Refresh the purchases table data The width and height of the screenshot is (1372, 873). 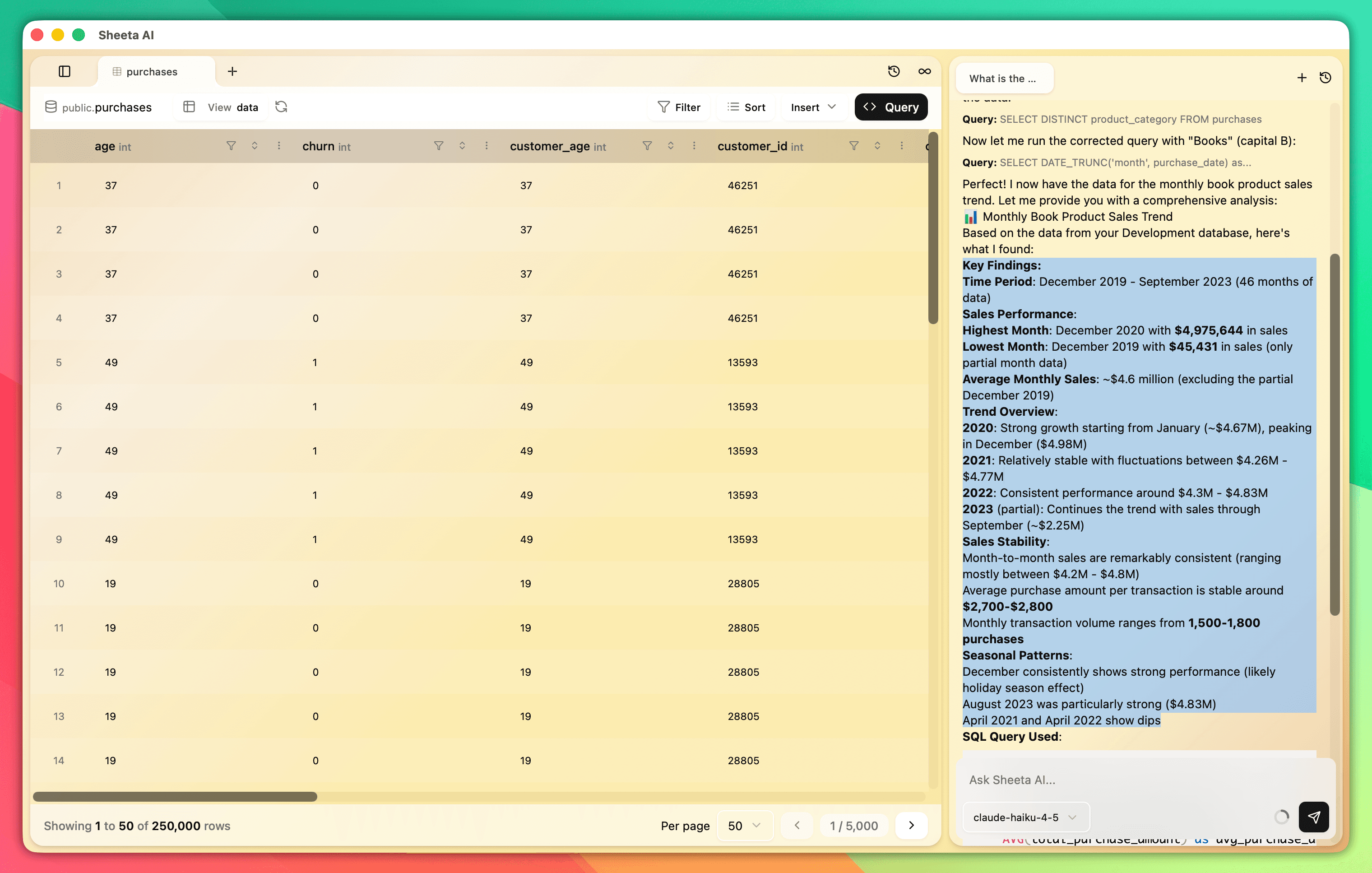pos(281,107)
